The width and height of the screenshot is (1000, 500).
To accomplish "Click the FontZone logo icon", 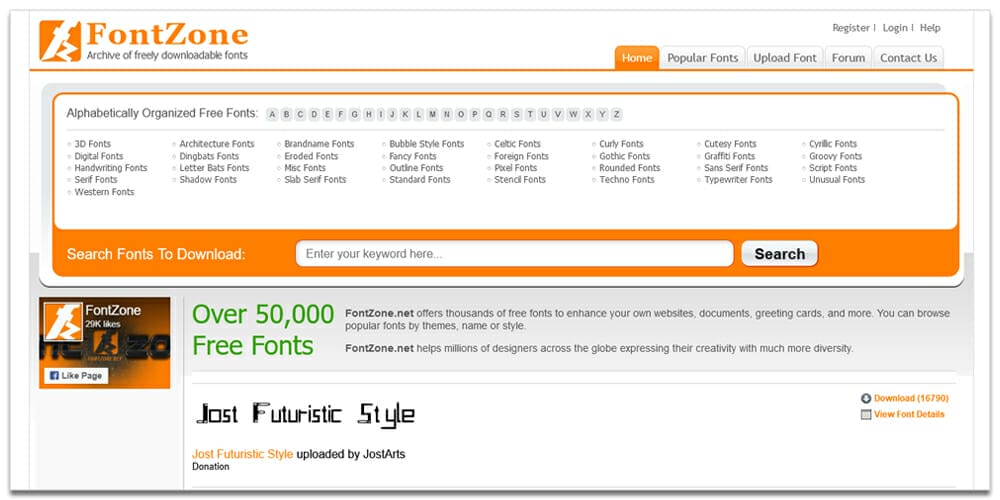I will tap(60, 41).
